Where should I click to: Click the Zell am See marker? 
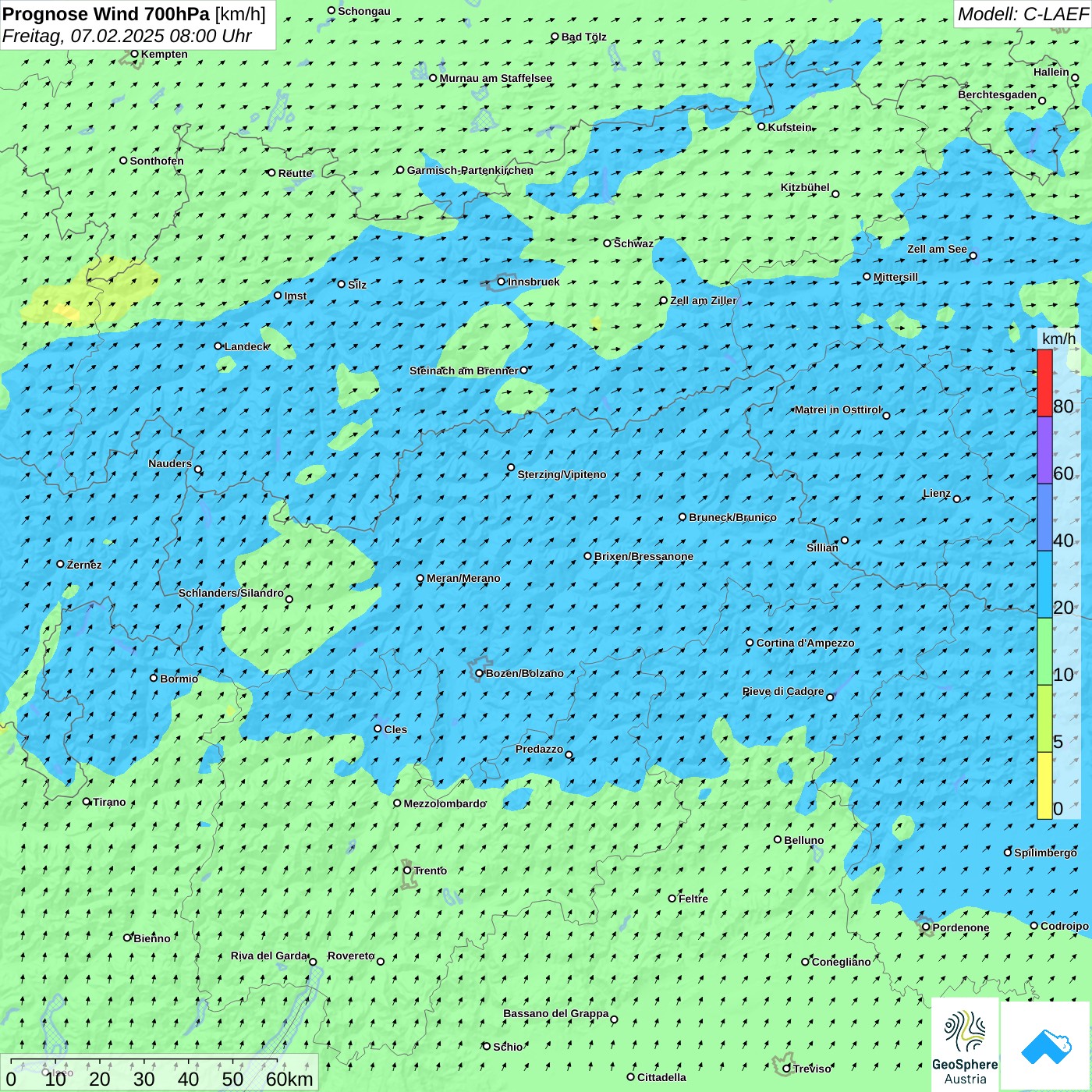[x=973, y=255]
